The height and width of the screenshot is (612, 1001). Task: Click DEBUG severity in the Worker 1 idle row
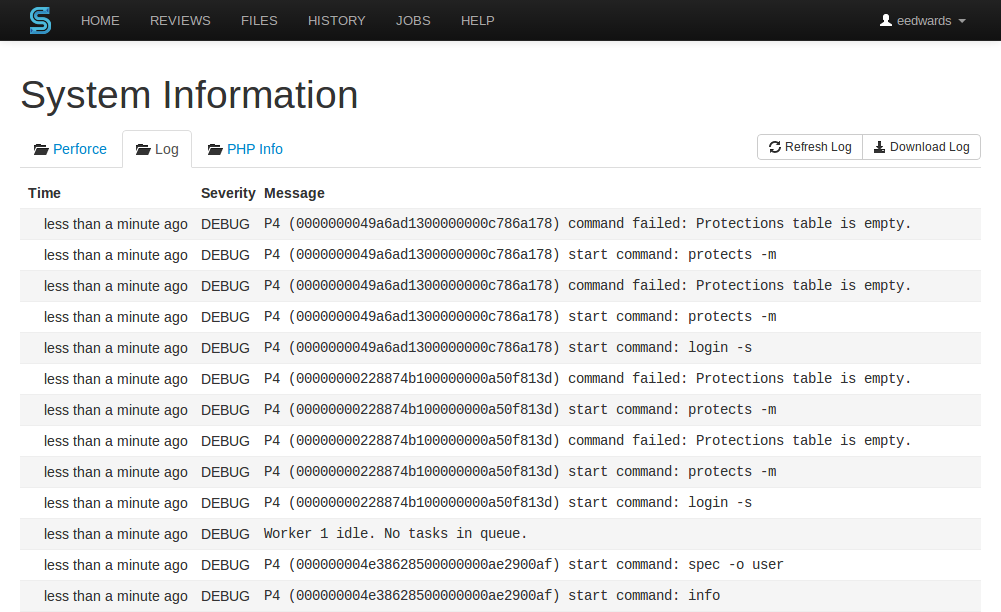[225, 534]
